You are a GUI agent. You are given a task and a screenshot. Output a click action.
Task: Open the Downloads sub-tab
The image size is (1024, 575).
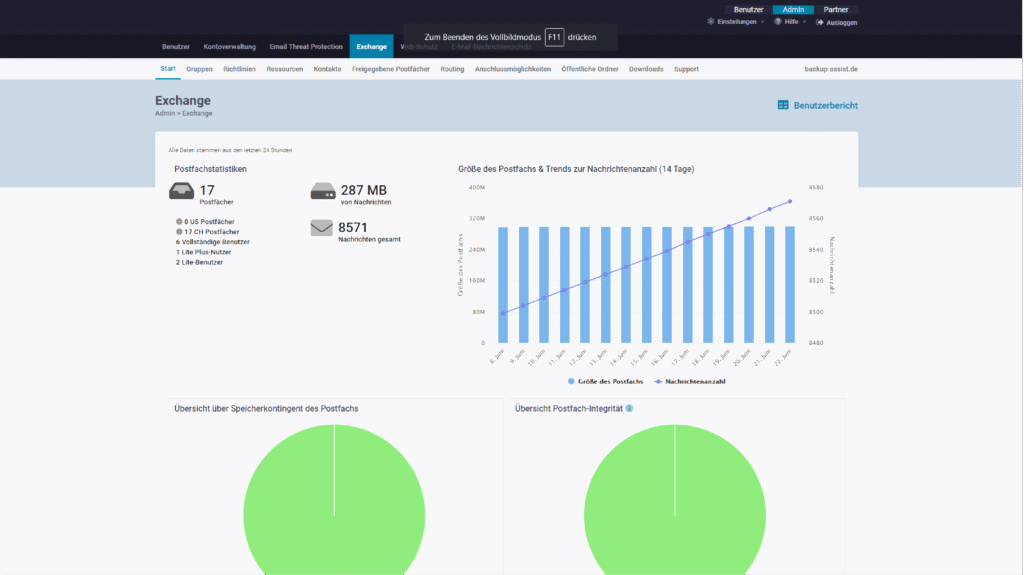[x=646, y=69]
